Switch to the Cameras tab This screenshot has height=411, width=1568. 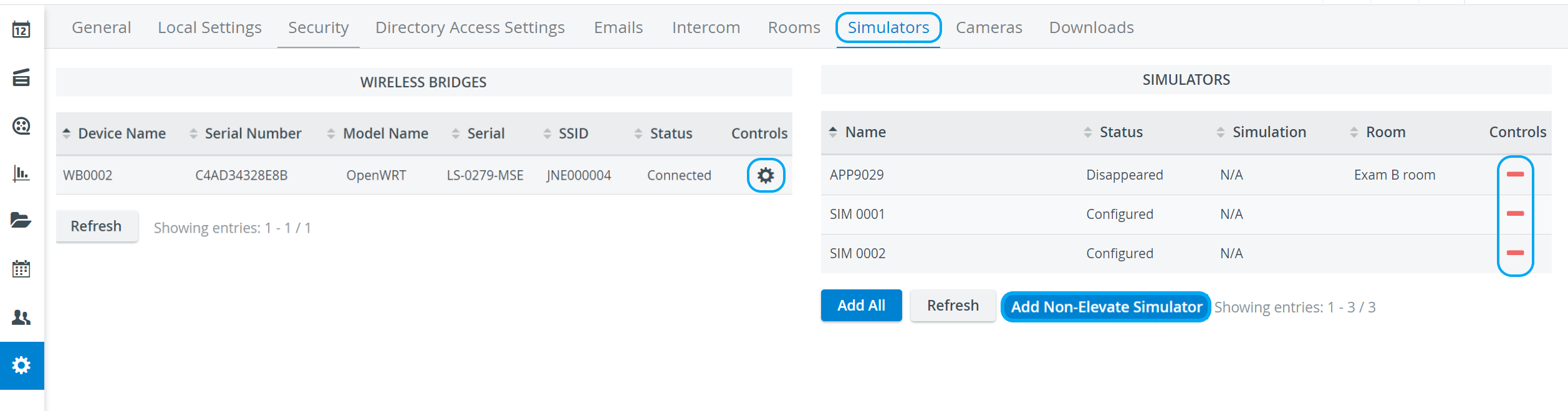989,27
